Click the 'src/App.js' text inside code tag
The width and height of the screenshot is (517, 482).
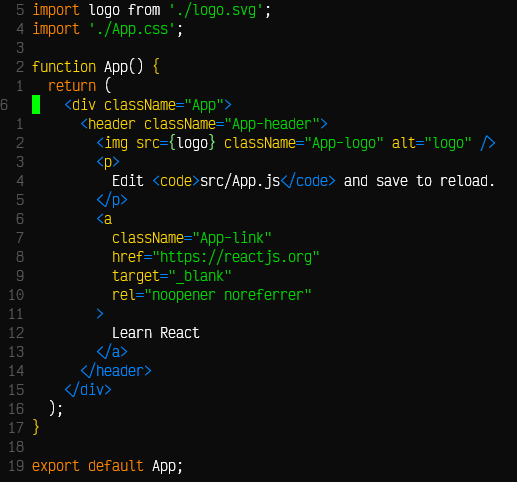click(x=240, y=181)
